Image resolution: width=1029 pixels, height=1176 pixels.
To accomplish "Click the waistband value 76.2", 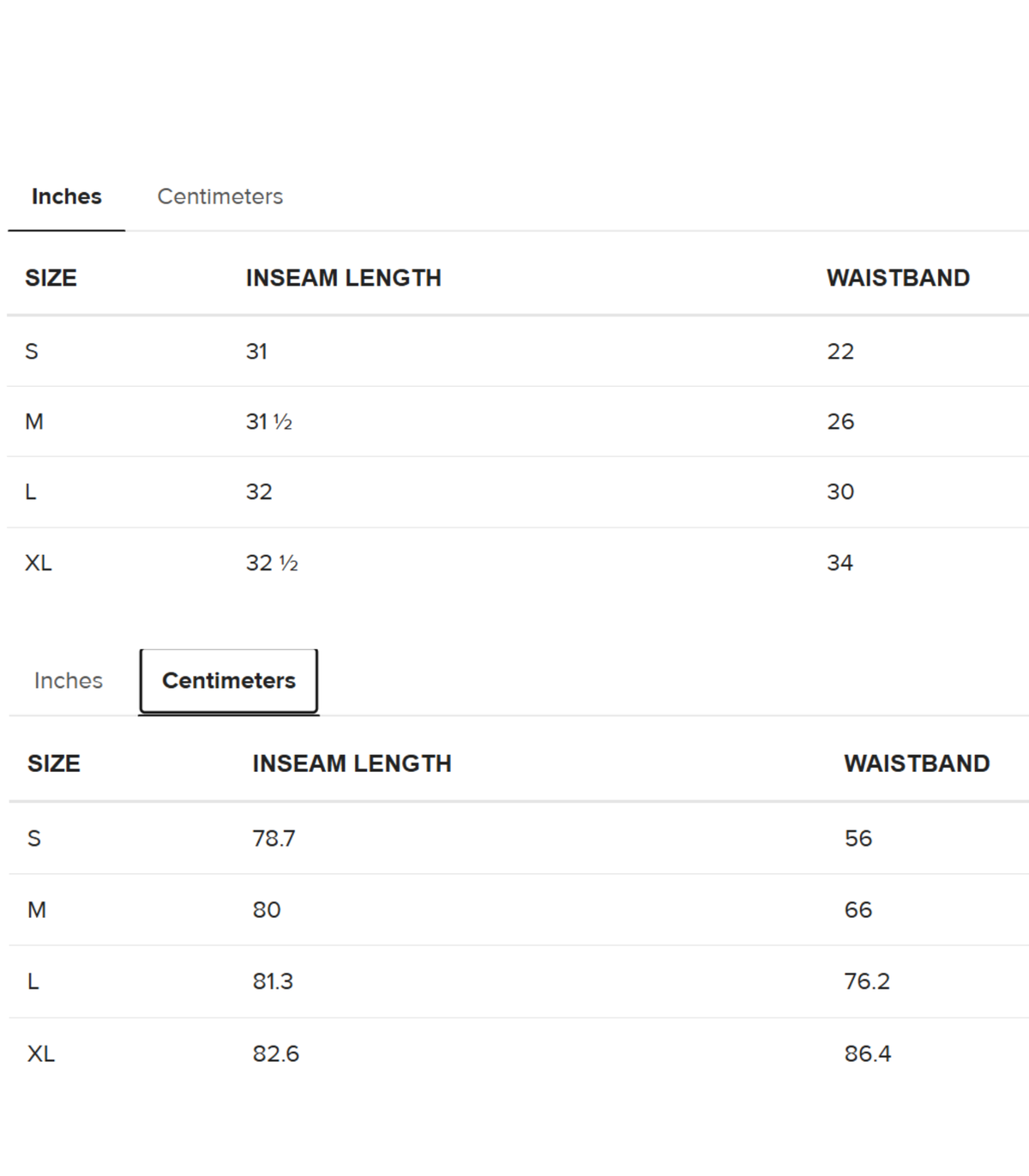I will point(867,981).
